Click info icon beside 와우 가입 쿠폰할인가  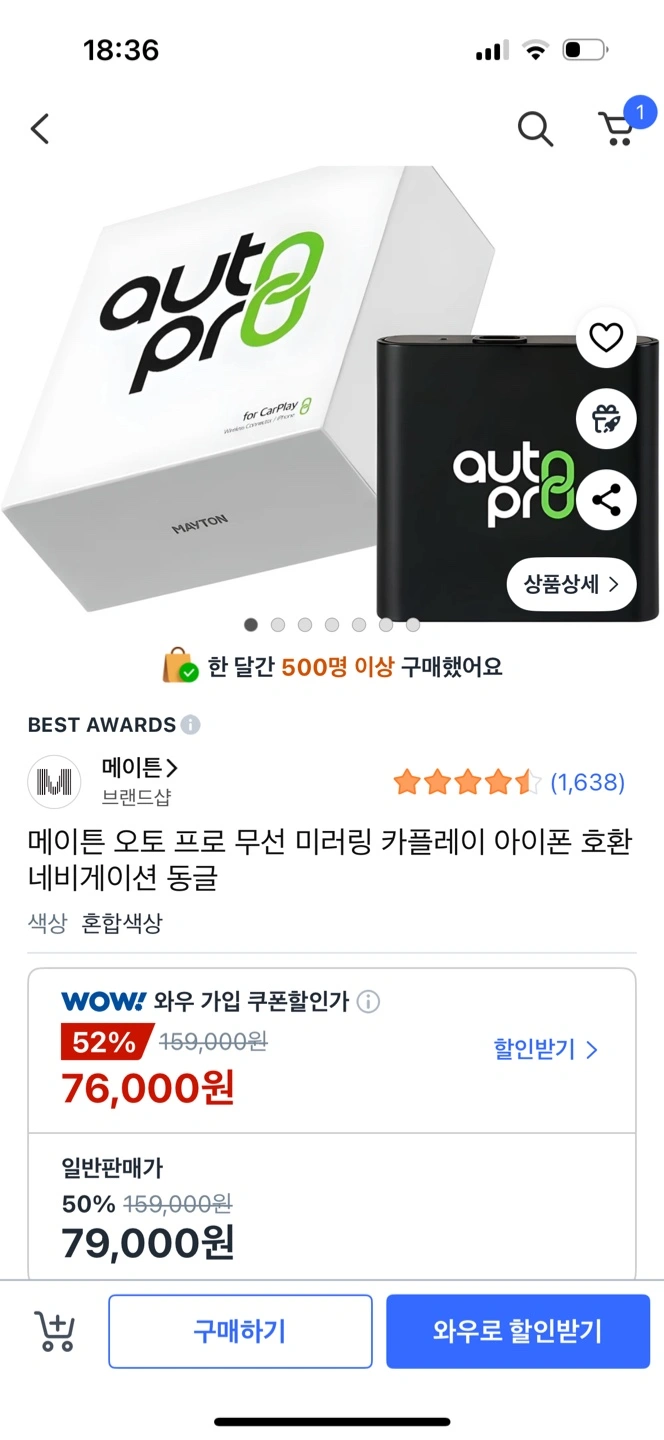tap(368, 1001)
